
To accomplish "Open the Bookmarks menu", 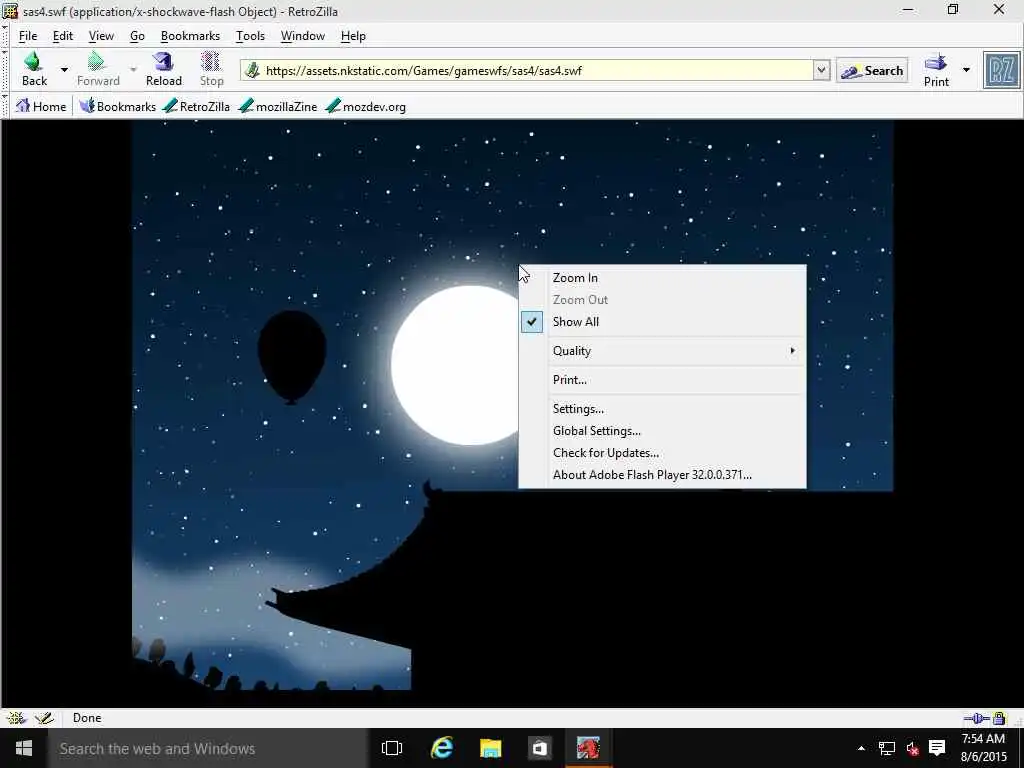I will [190, 36].
